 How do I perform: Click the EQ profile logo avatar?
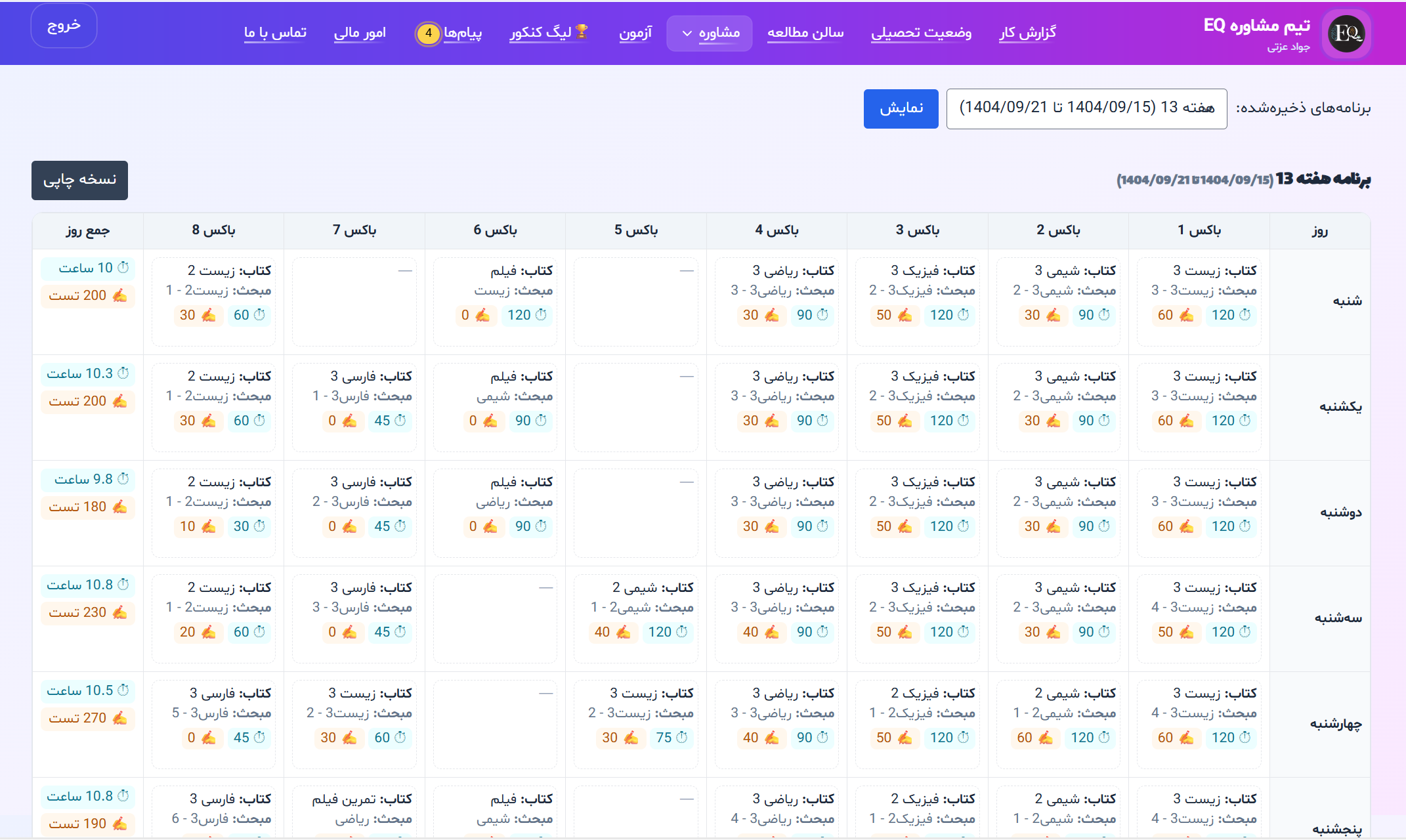coord(1346,33)
